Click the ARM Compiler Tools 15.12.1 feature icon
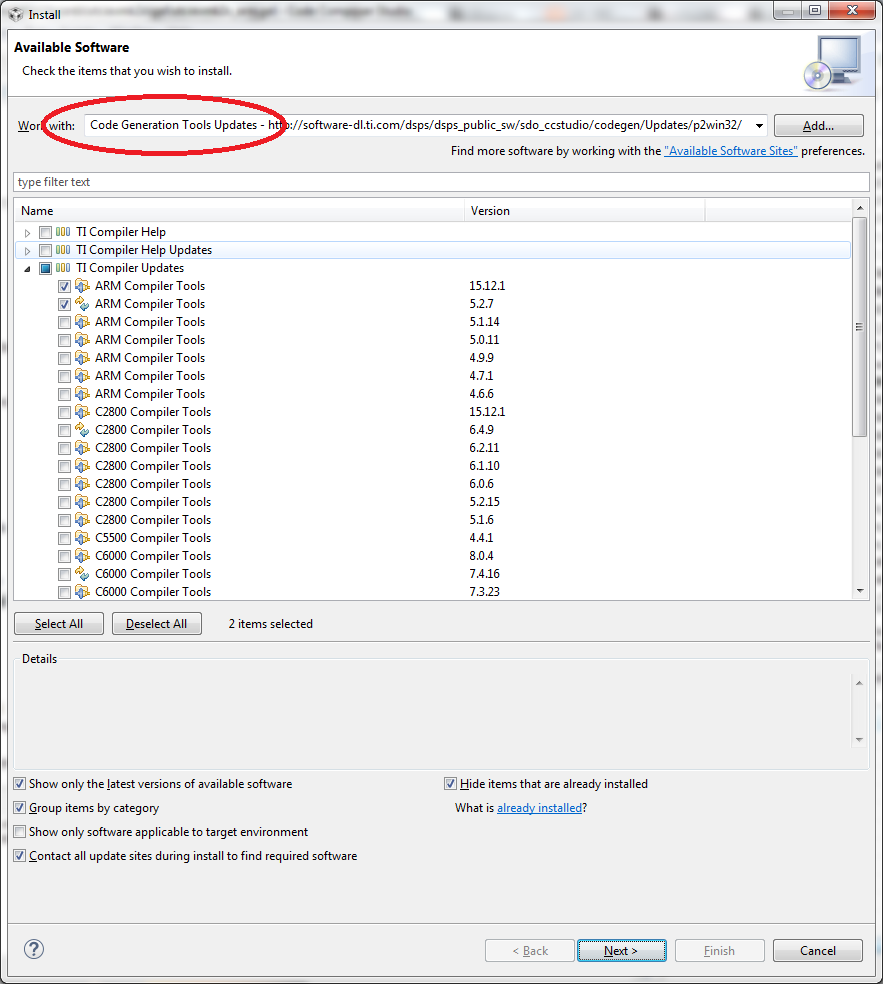 click(82, 286)
